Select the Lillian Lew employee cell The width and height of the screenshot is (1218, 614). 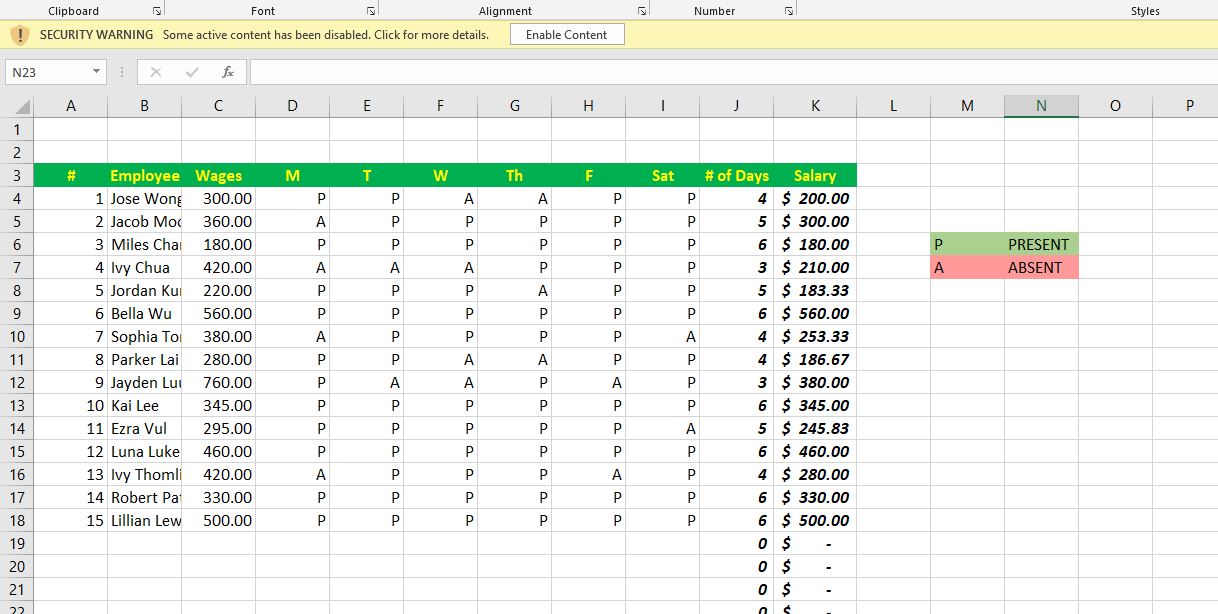point(145,521)
